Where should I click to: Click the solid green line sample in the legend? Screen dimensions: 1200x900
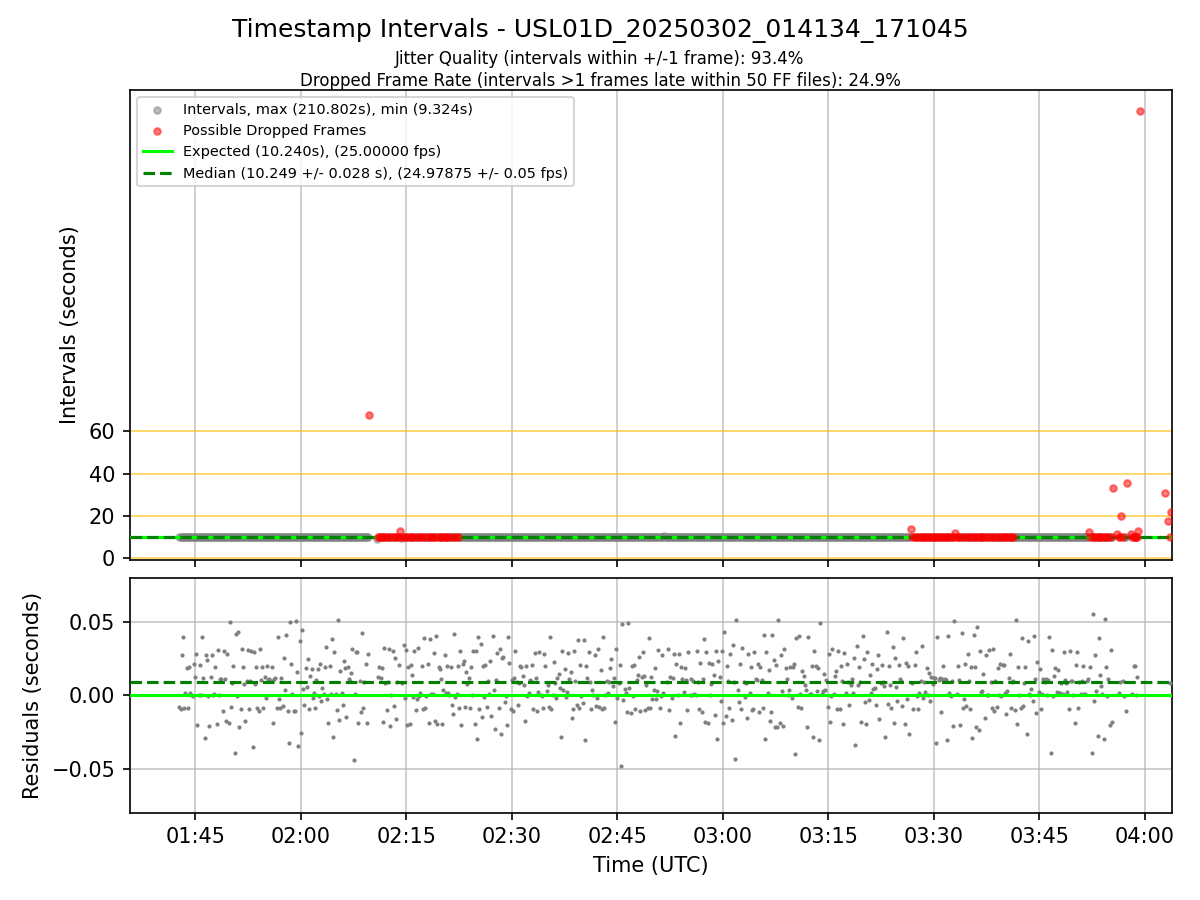pos(159,152)
